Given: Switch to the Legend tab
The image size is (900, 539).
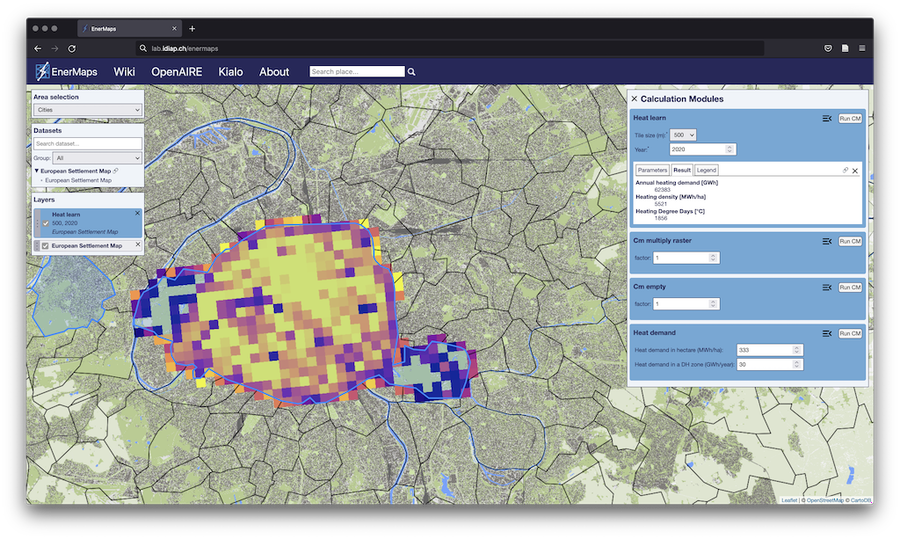Looking at the screenshot, I should 706,171.
